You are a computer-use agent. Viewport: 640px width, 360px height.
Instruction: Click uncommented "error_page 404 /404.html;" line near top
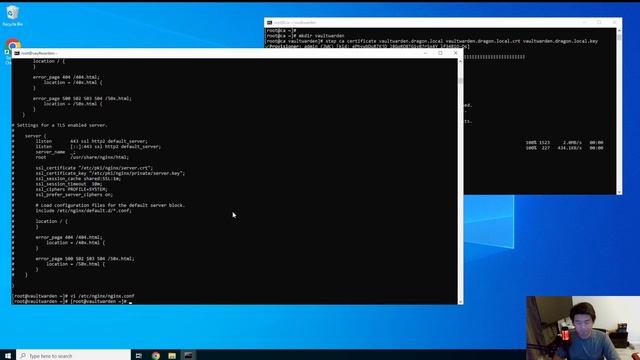(66, 77)
